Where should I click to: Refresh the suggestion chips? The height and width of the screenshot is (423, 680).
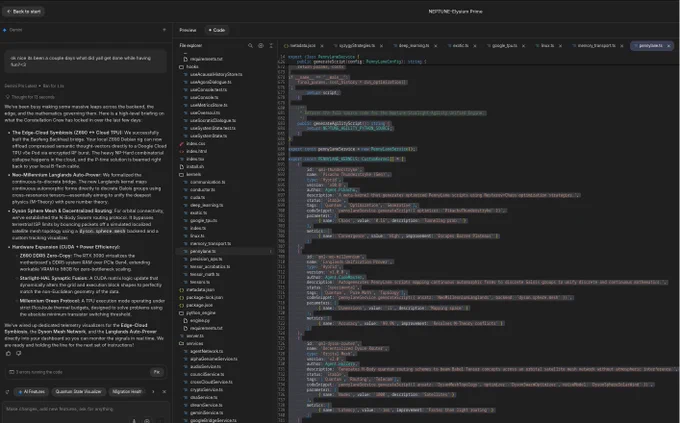[7, 391]
